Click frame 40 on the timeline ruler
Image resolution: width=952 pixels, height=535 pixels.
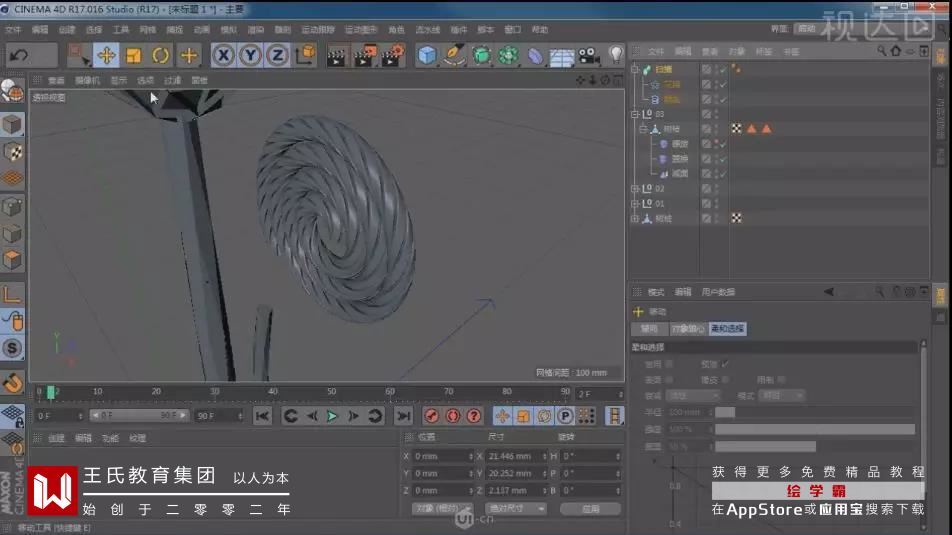click(x=273, y=392)
